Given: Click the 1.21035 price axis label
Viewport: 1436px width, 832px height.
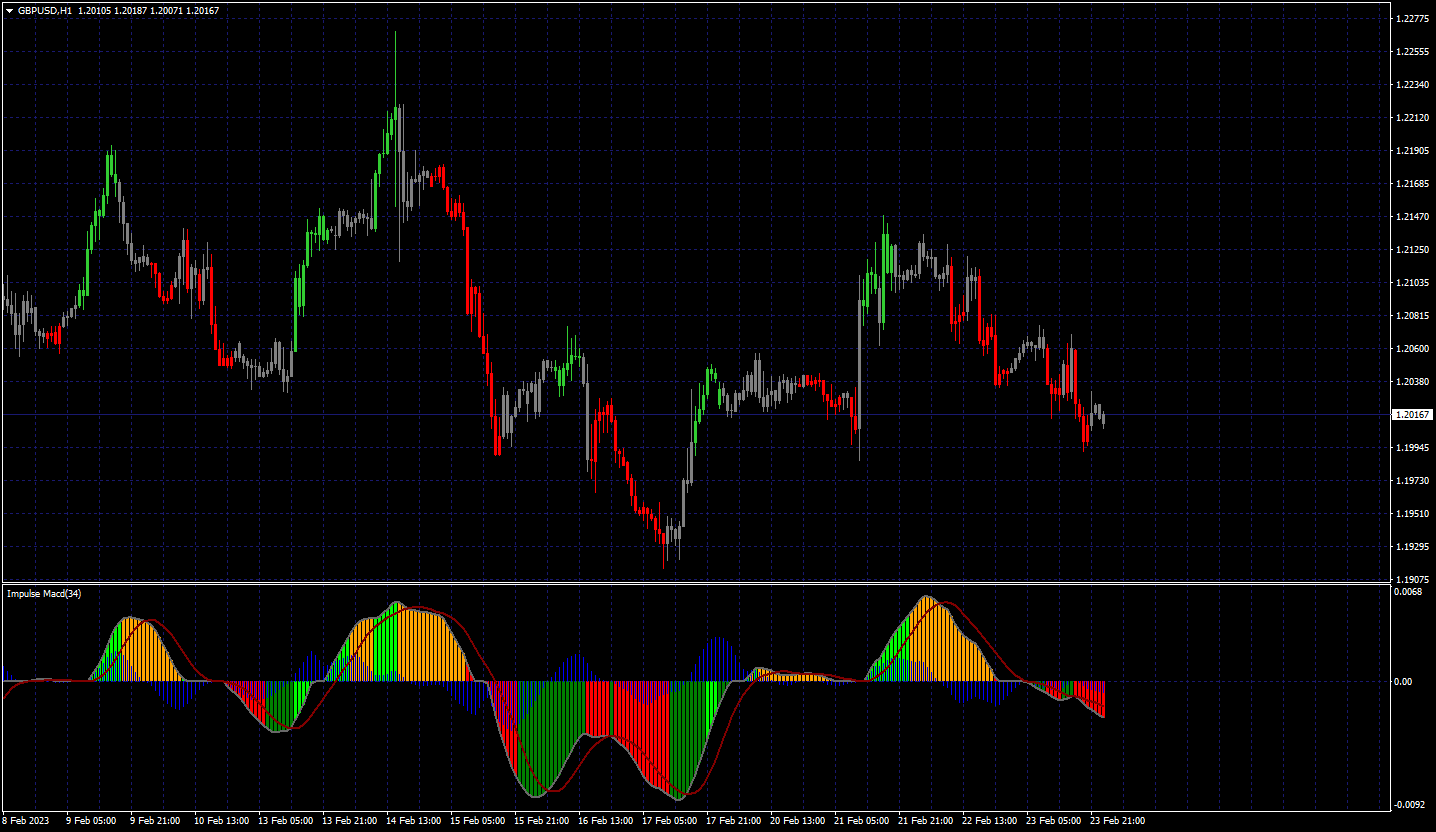Looking at the screenshot, I should pyautogui.click(x=1412, y=282).
